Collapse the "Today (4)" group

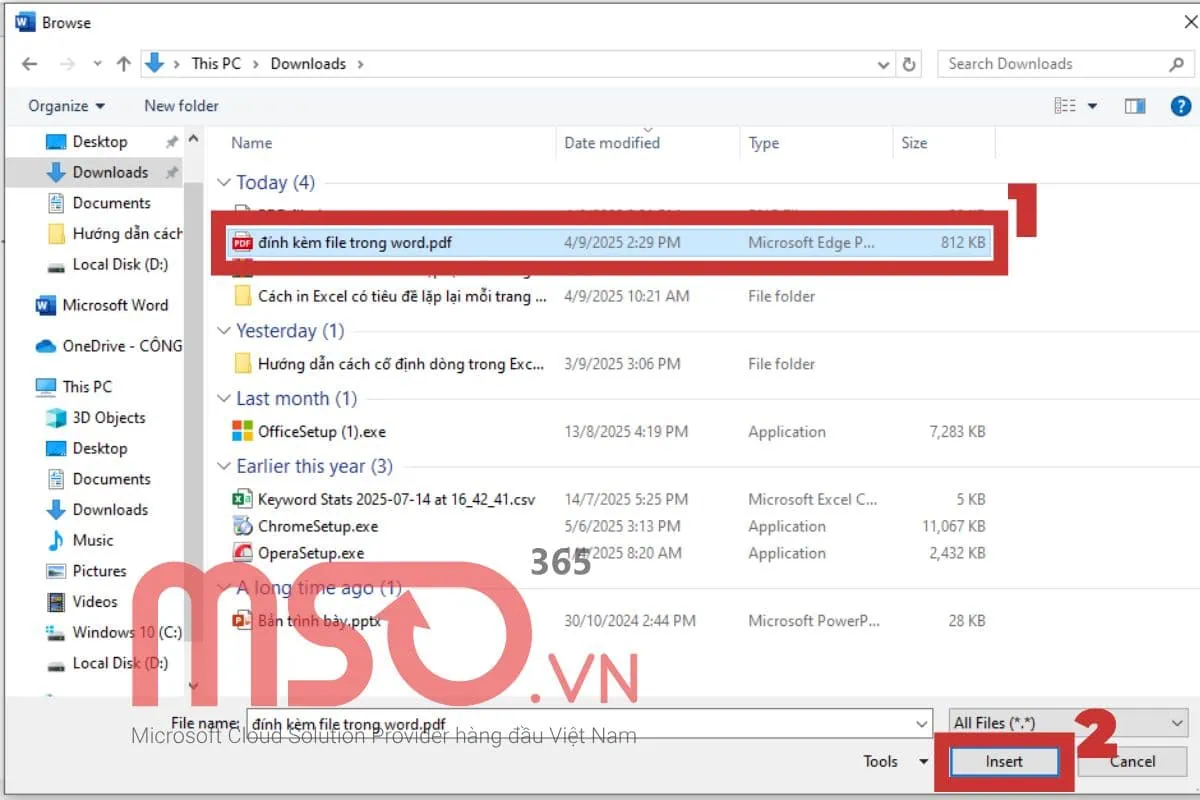(224, 183)
